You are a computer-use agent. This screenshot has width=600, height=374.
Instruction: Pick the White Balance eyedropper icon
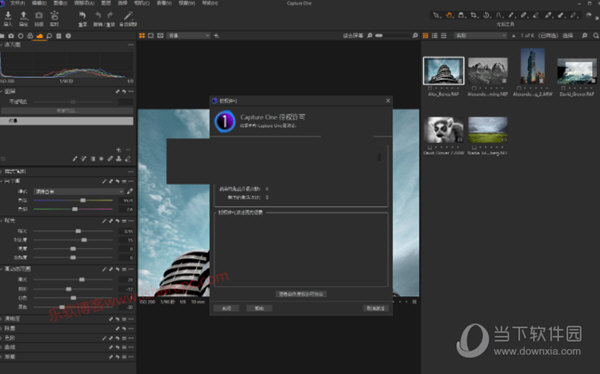point(130,191)
